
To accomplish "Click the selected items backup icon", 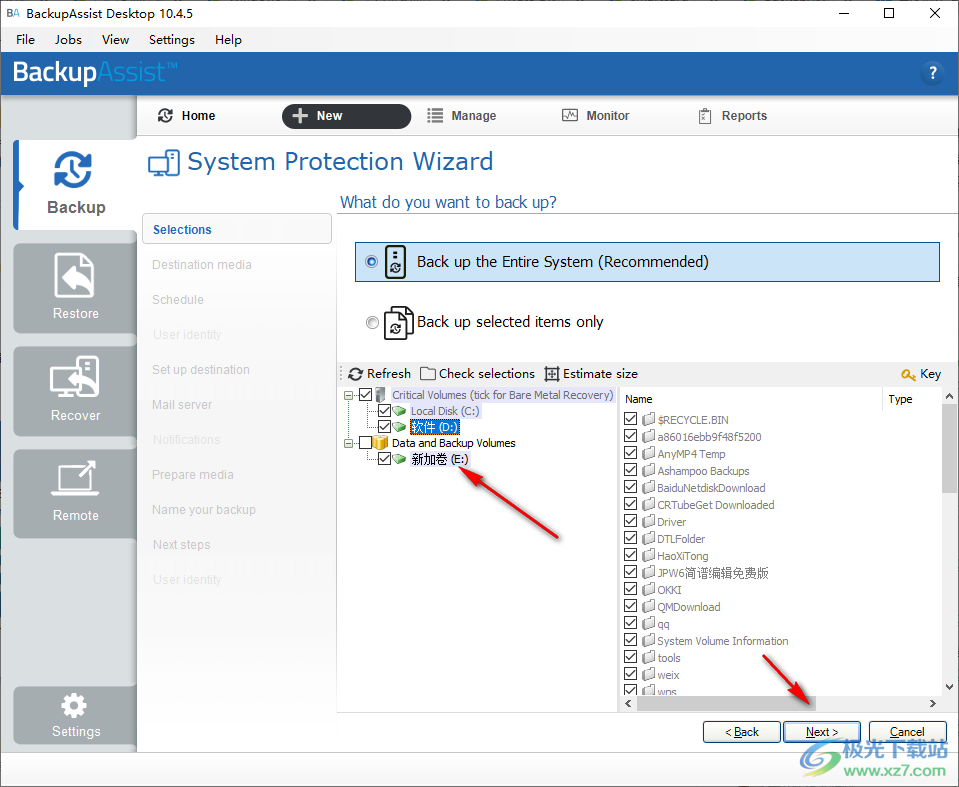I will coord(398,322).
